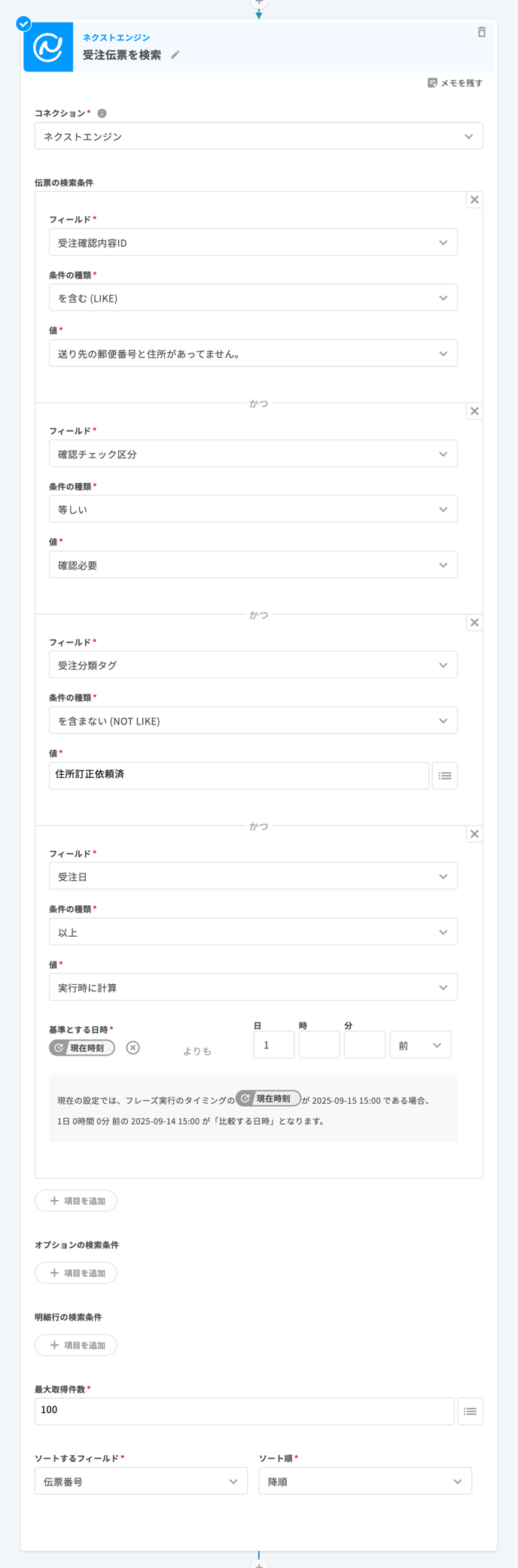Image resolution: width=518 pixels, height=1568 pixels.
Task: Add an option search condition with 項目を追加
Action: 75,1272
